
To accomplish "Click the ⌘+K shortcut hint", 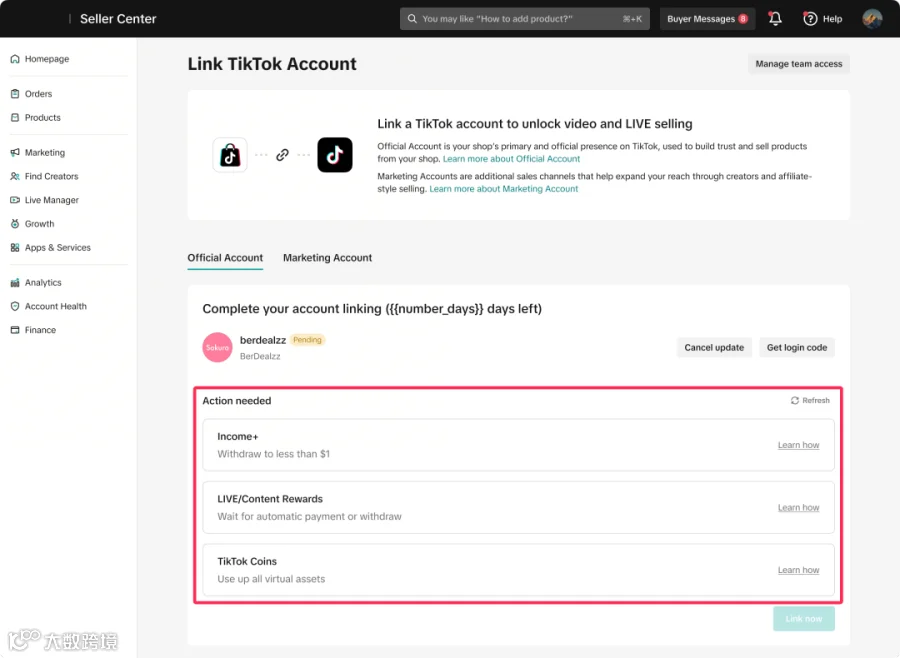I will (632, 19).
